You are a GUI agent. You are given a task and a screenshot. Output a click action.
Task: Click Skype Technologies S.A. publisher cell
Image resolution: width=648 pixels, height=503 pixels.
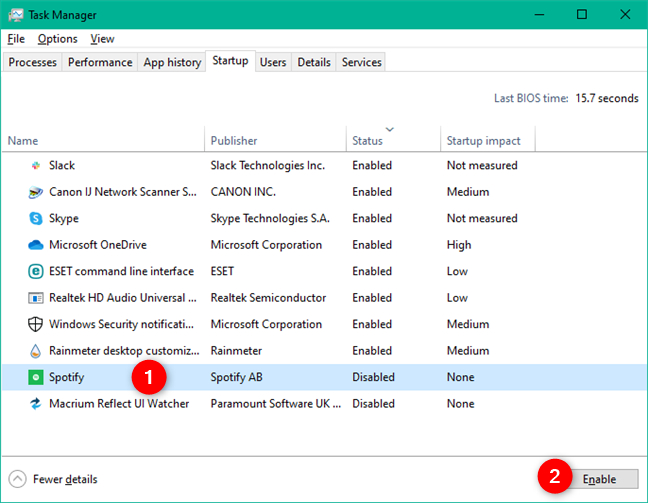coord(270,218)
